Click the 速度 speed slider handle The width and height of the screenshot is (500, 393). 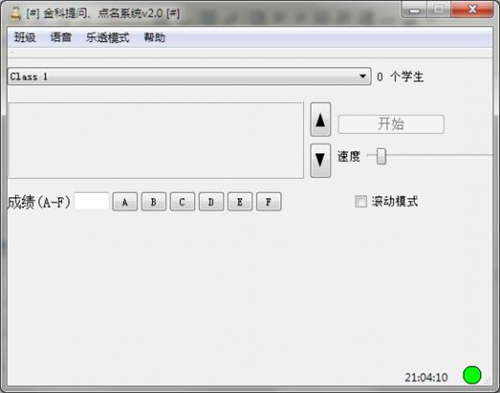(x=381, y=156)
